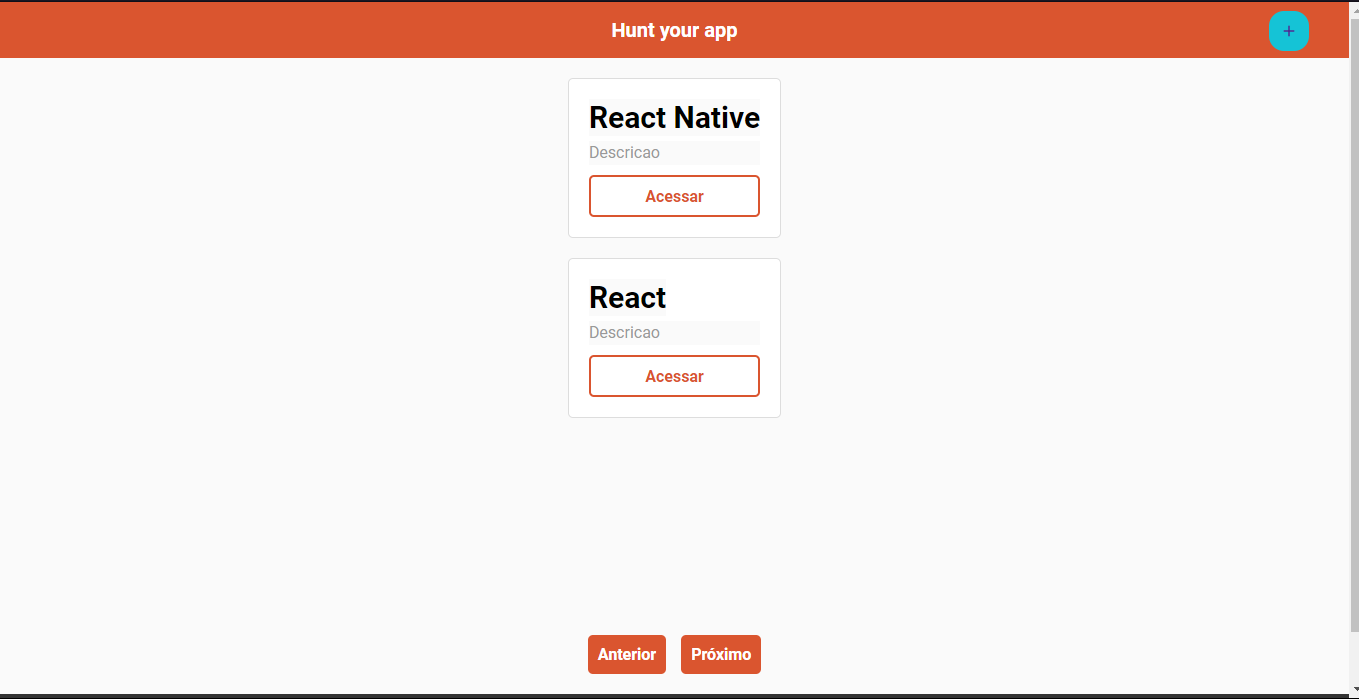Image resolution: width=1359 pixels, height=699 pixels.
Task: Click Descricao text under React Native
Action: (624, 153)
